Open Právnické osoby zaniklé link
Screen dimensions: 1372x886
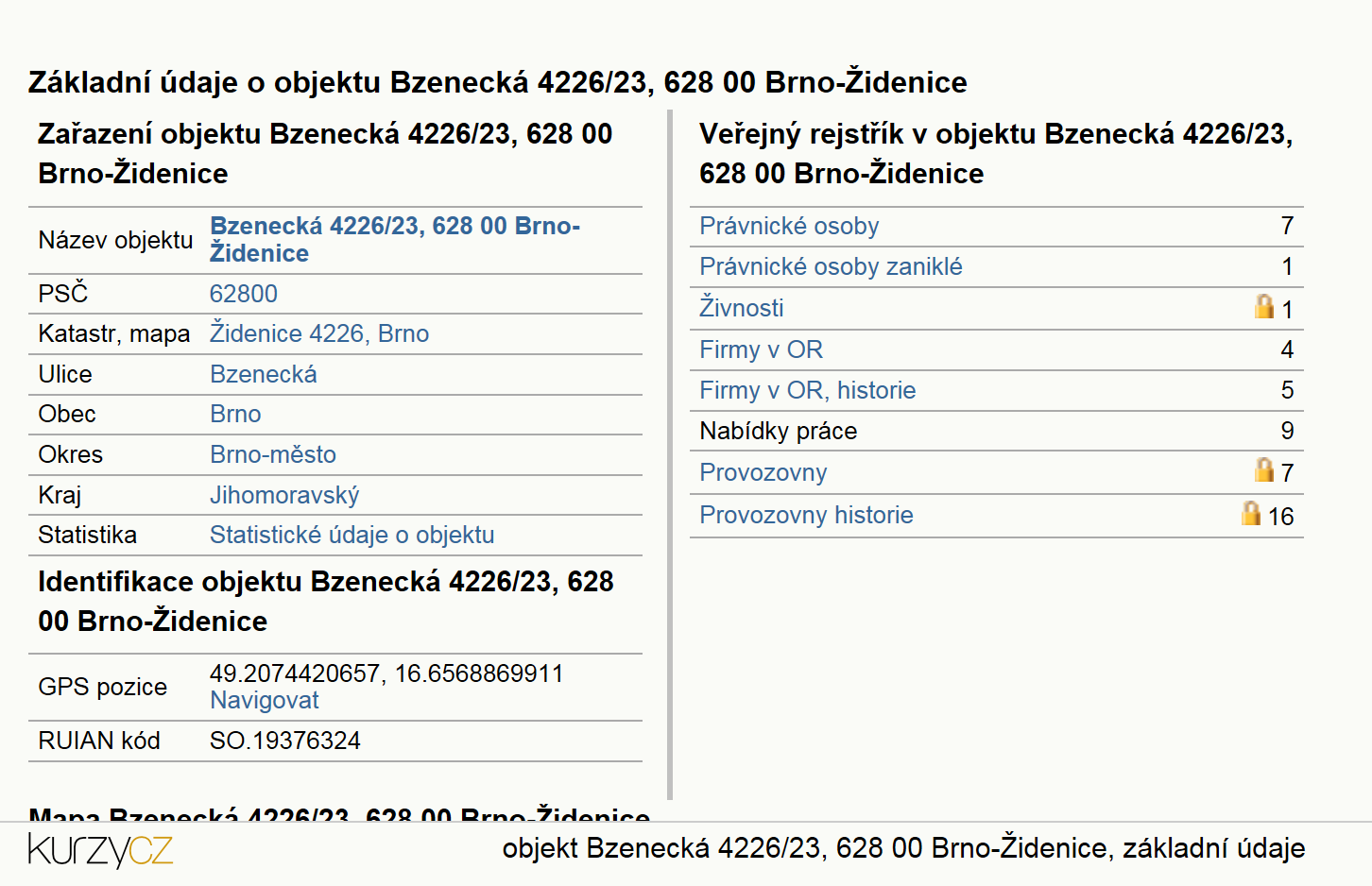[x=831, y=266]
